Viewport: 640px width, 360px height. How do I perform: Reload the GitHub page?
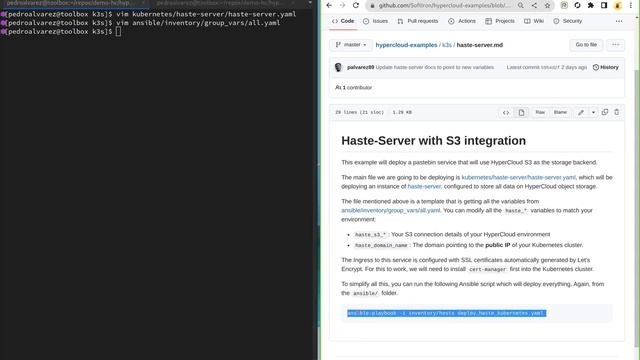tap(356, 5)
